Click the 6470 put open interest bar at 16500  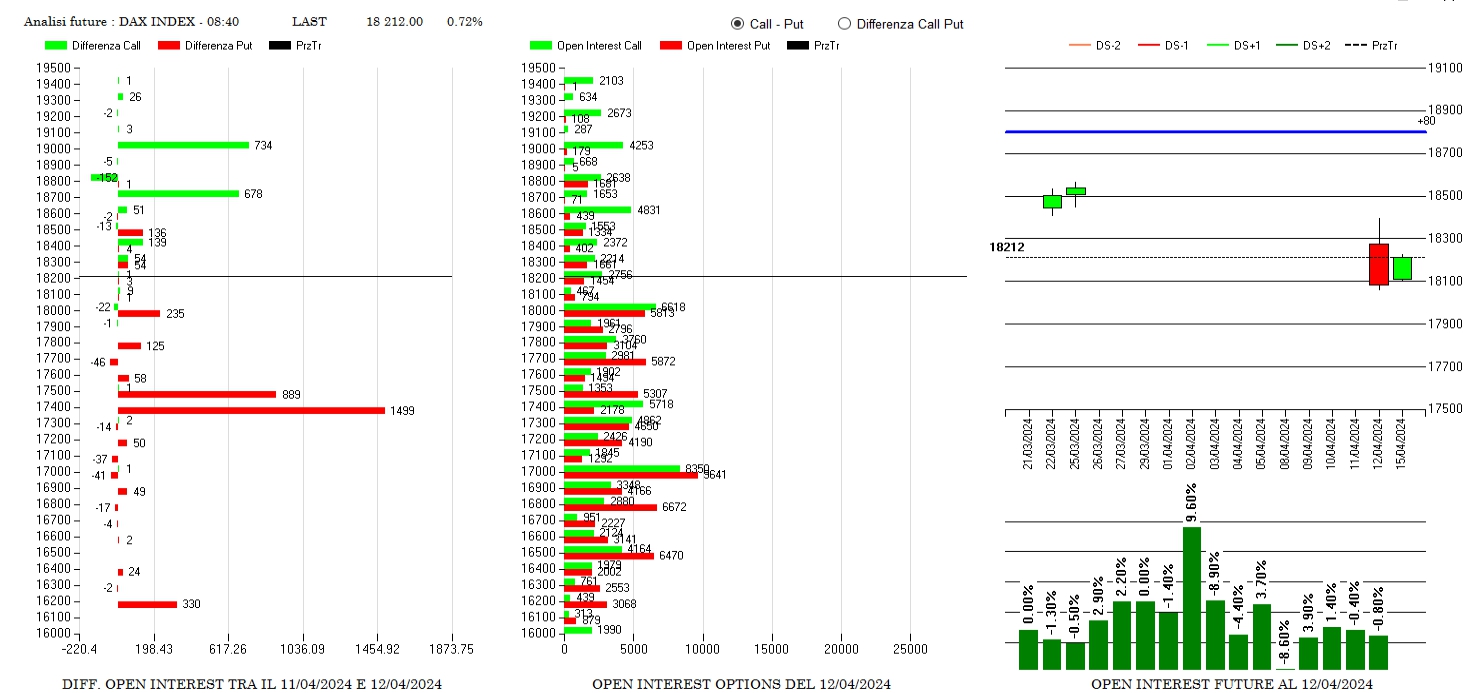pyautogui.click(x=609, y=555)
